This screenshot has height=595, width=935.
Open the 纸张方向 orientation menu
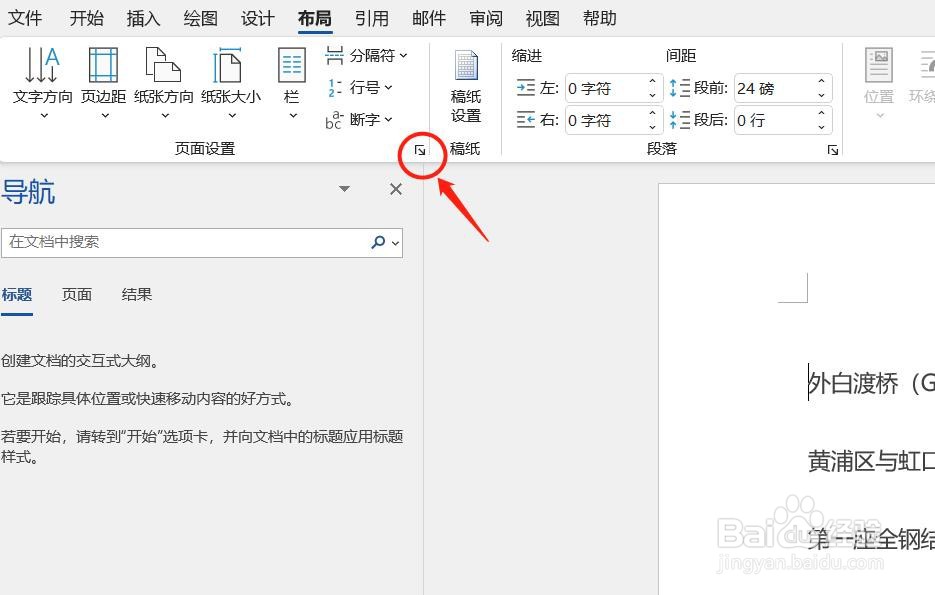click(163, 82)
